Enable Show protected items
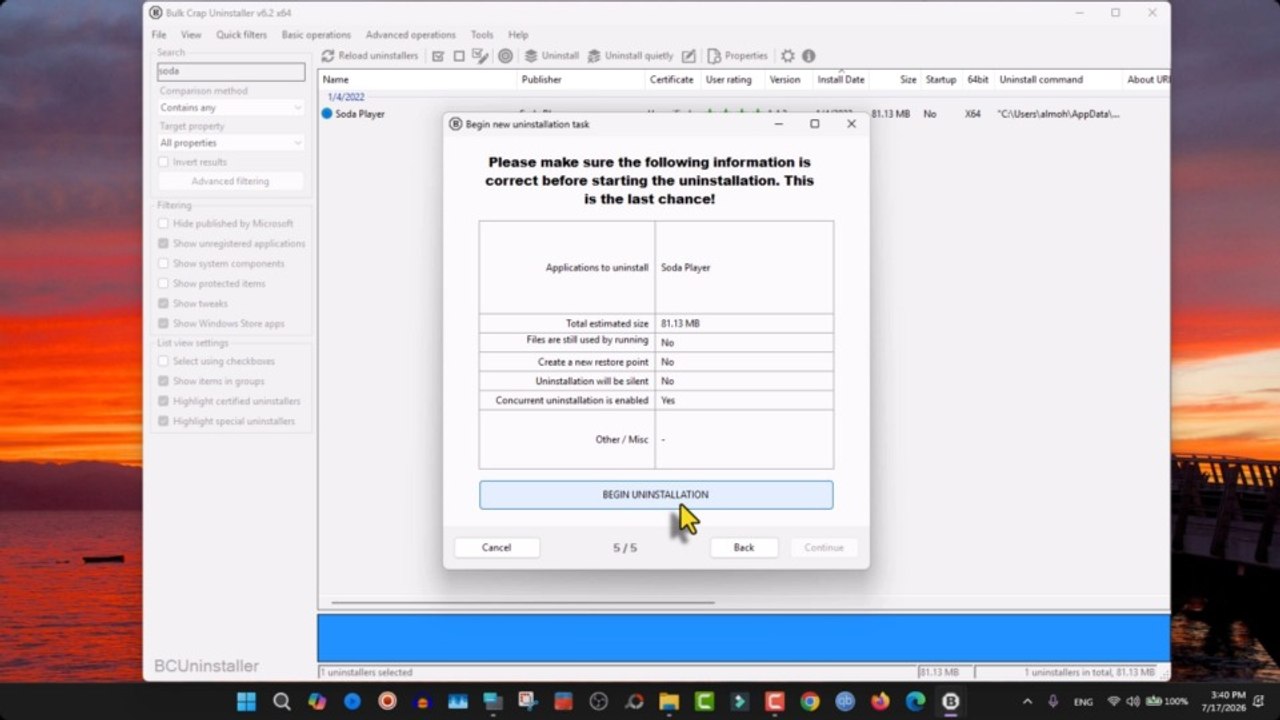This screenshot has height=720, width=1280. pos(164,284)
